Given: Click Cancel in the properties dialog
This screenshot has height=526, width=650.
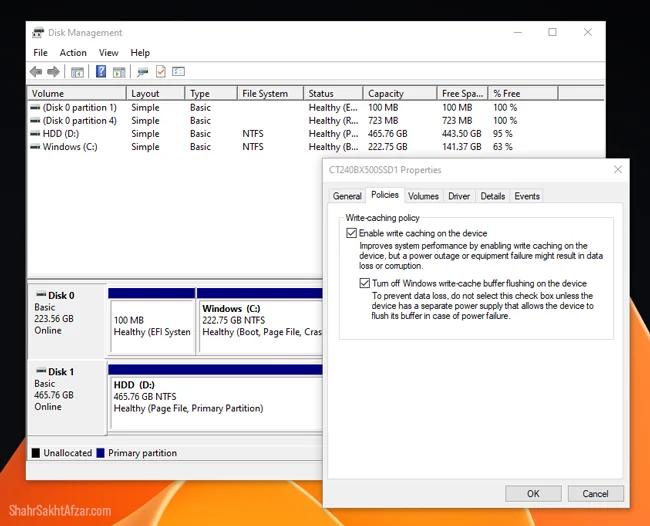Looking at the screenshot, I should (595, 494).
